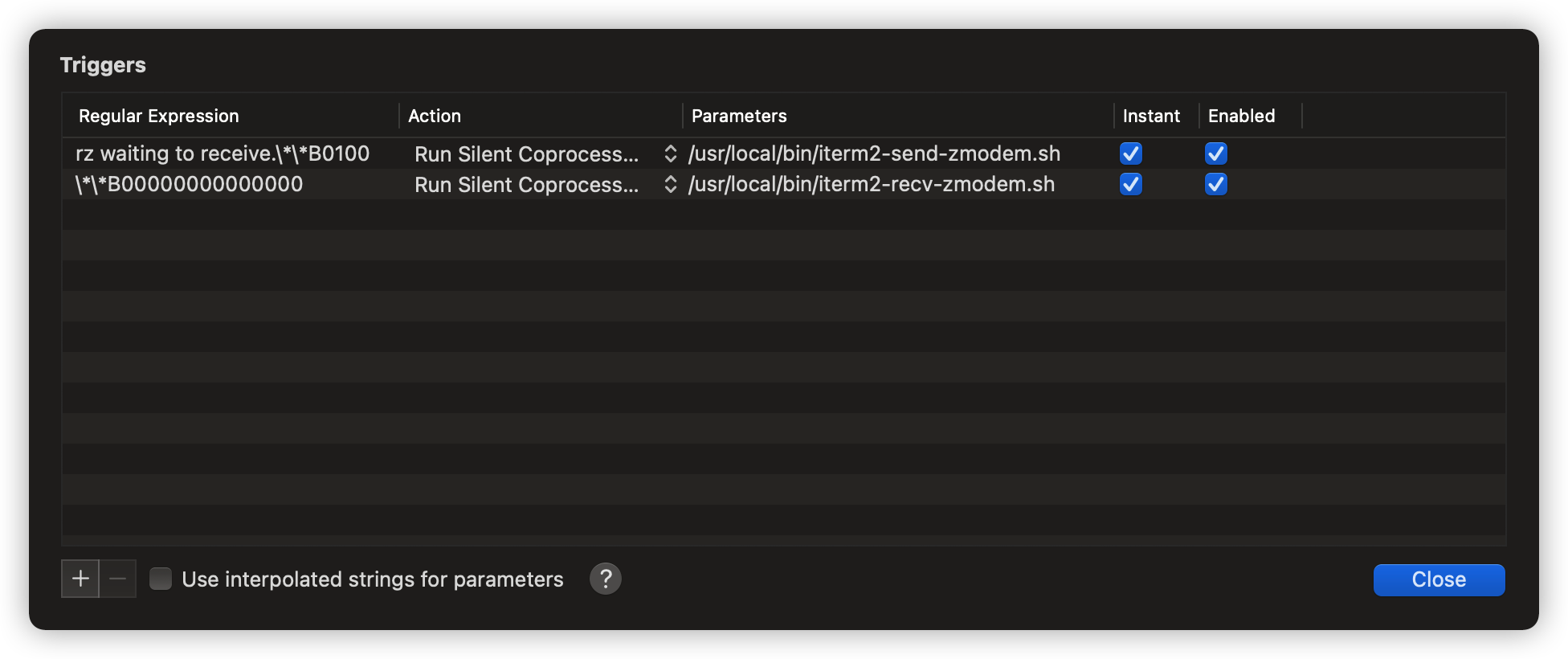Remove selected trigger with minus button
The image size is (1568, 659).
pos(118,579)
